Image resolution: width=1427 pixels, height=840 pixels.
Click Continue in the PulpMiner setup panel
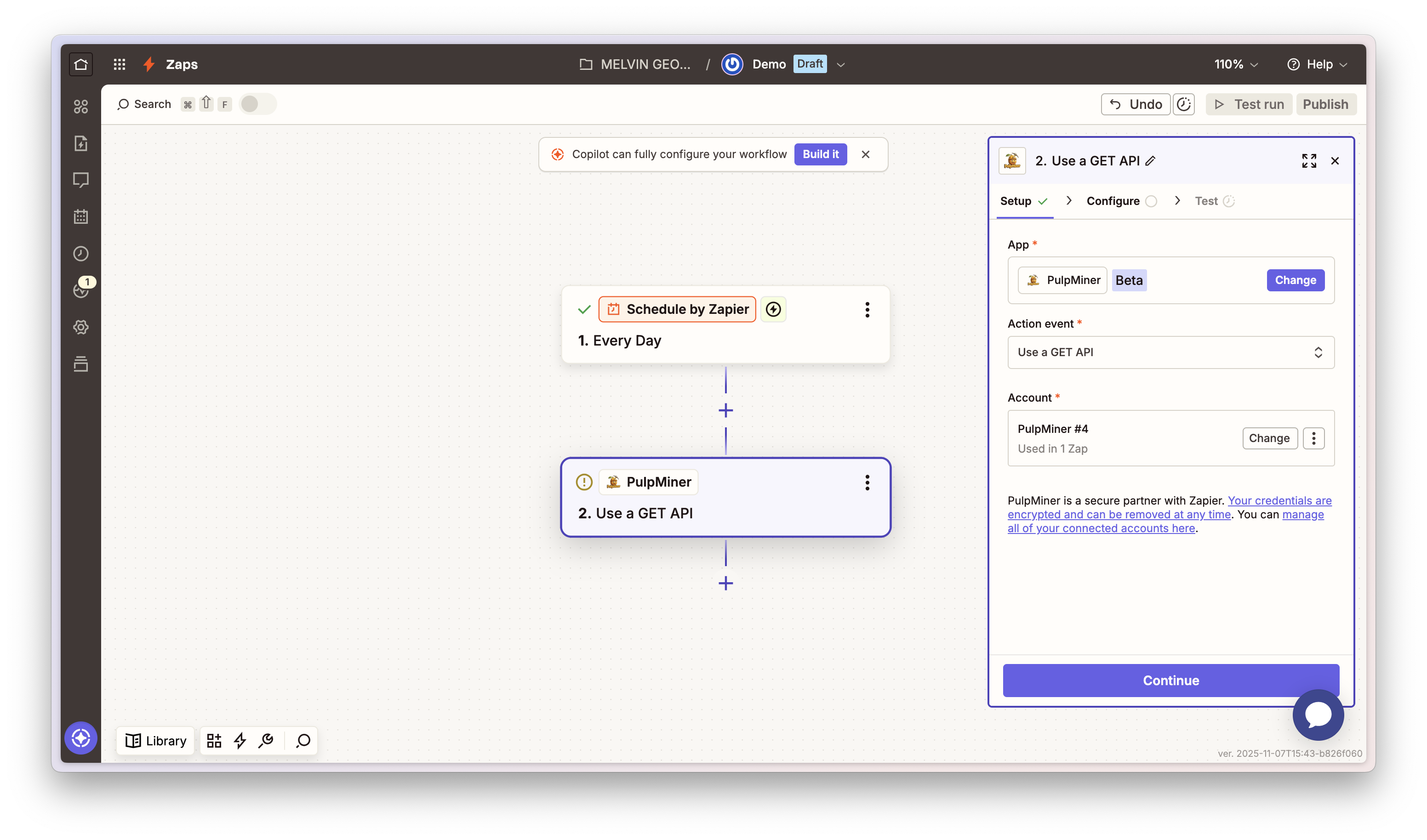pyautogui.click(x=1170, y=681)
